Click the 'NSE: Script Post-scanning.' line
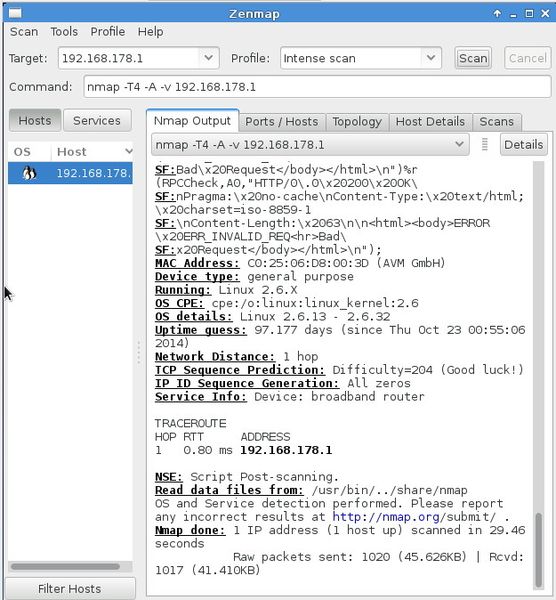 tap(247, 477)
